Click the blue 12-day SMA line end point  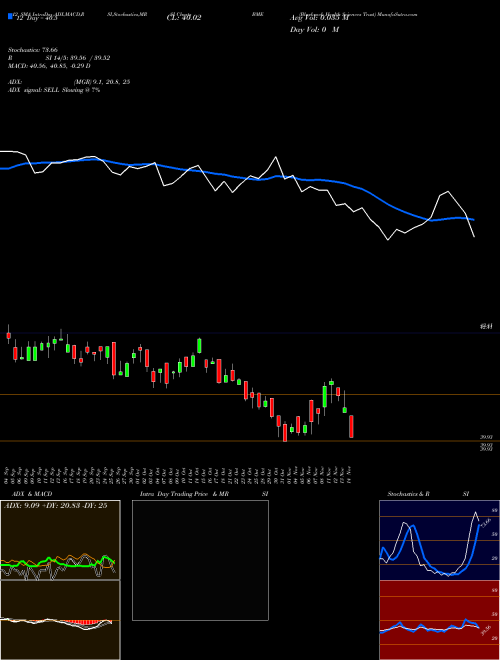click(474, 219)
